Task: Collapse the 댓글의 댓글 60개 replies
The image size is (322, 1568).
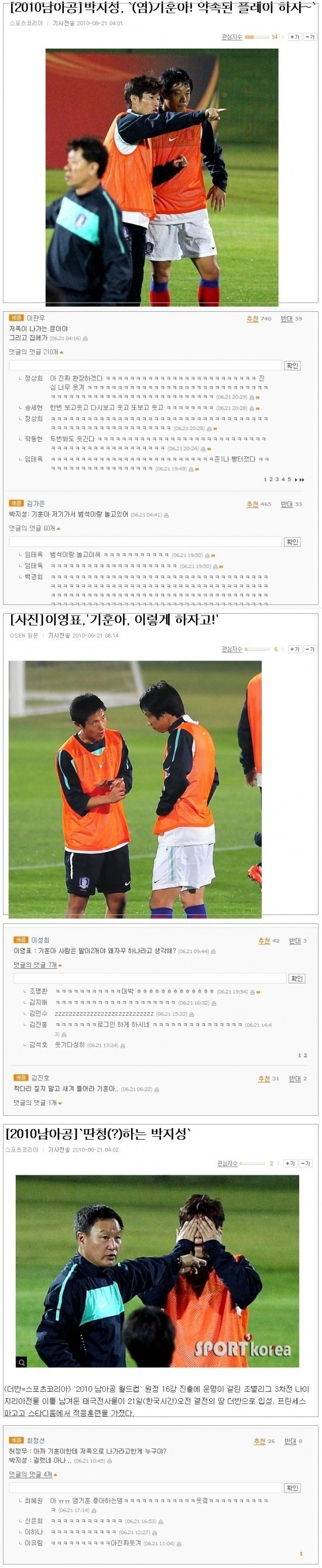Action: (34, 528)
